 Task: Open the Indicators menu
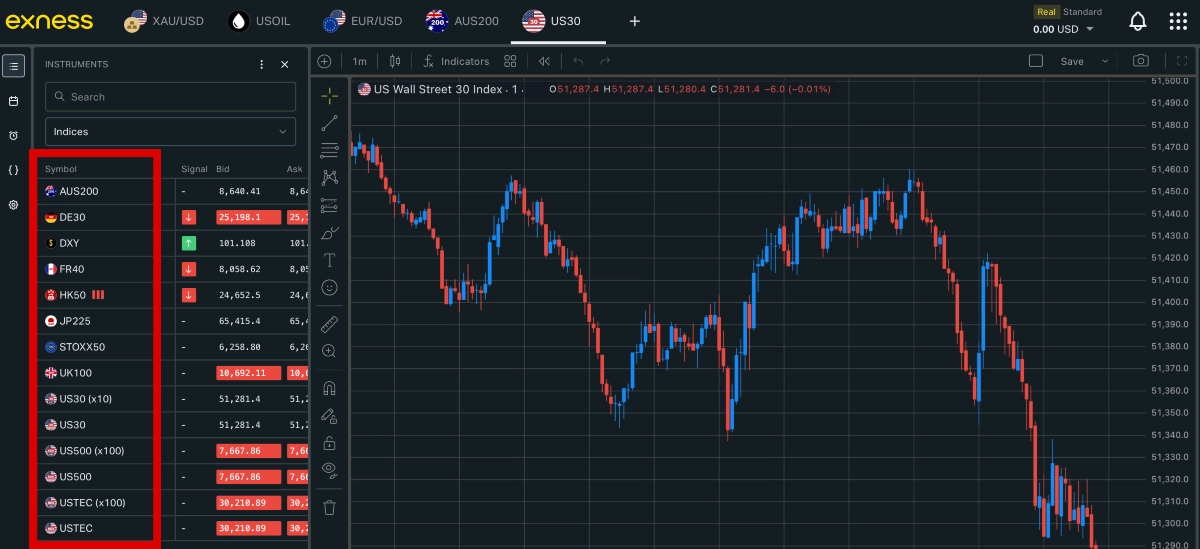(x=456, y=61)
